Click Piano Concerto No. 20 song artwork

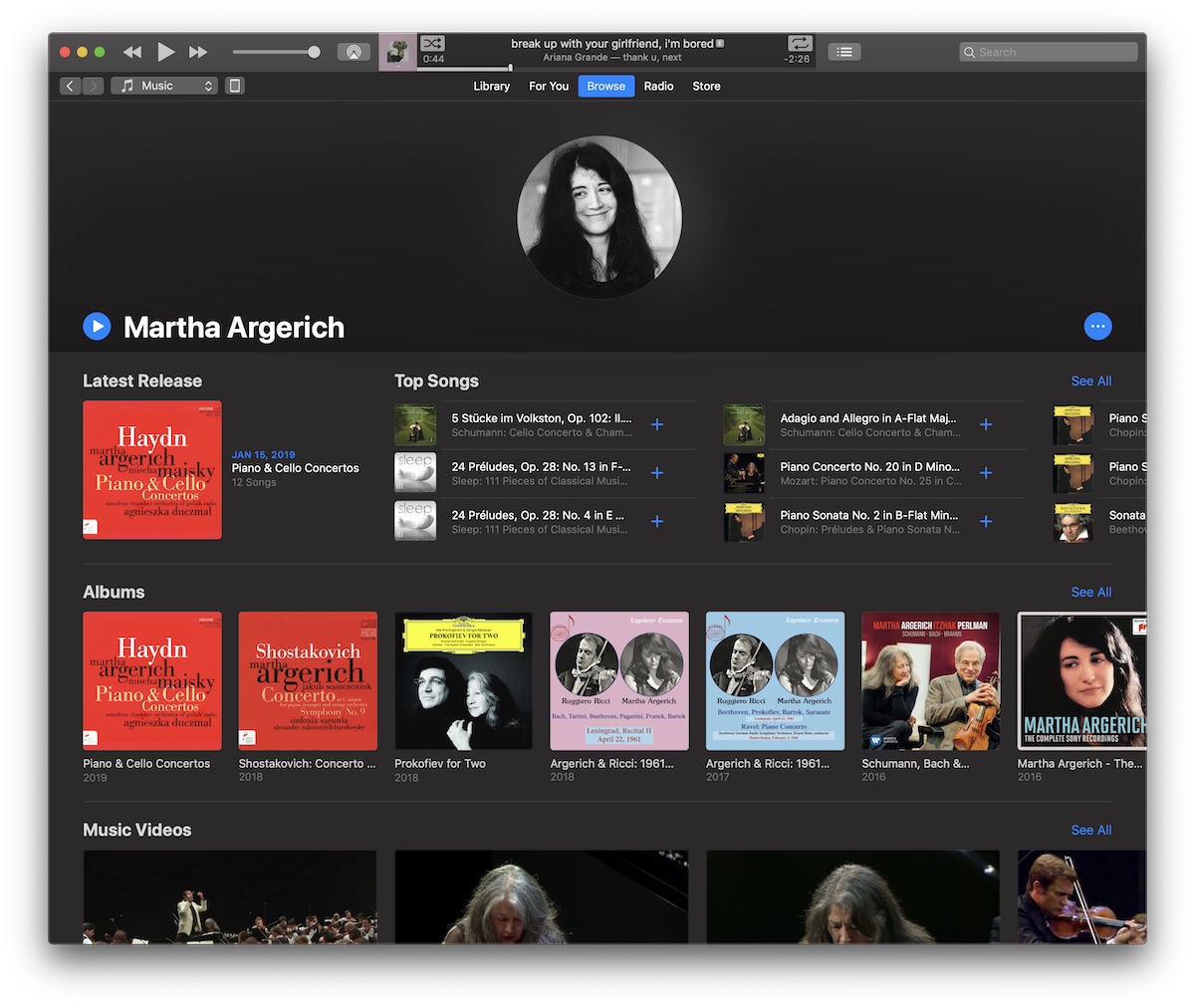[744, 473]
